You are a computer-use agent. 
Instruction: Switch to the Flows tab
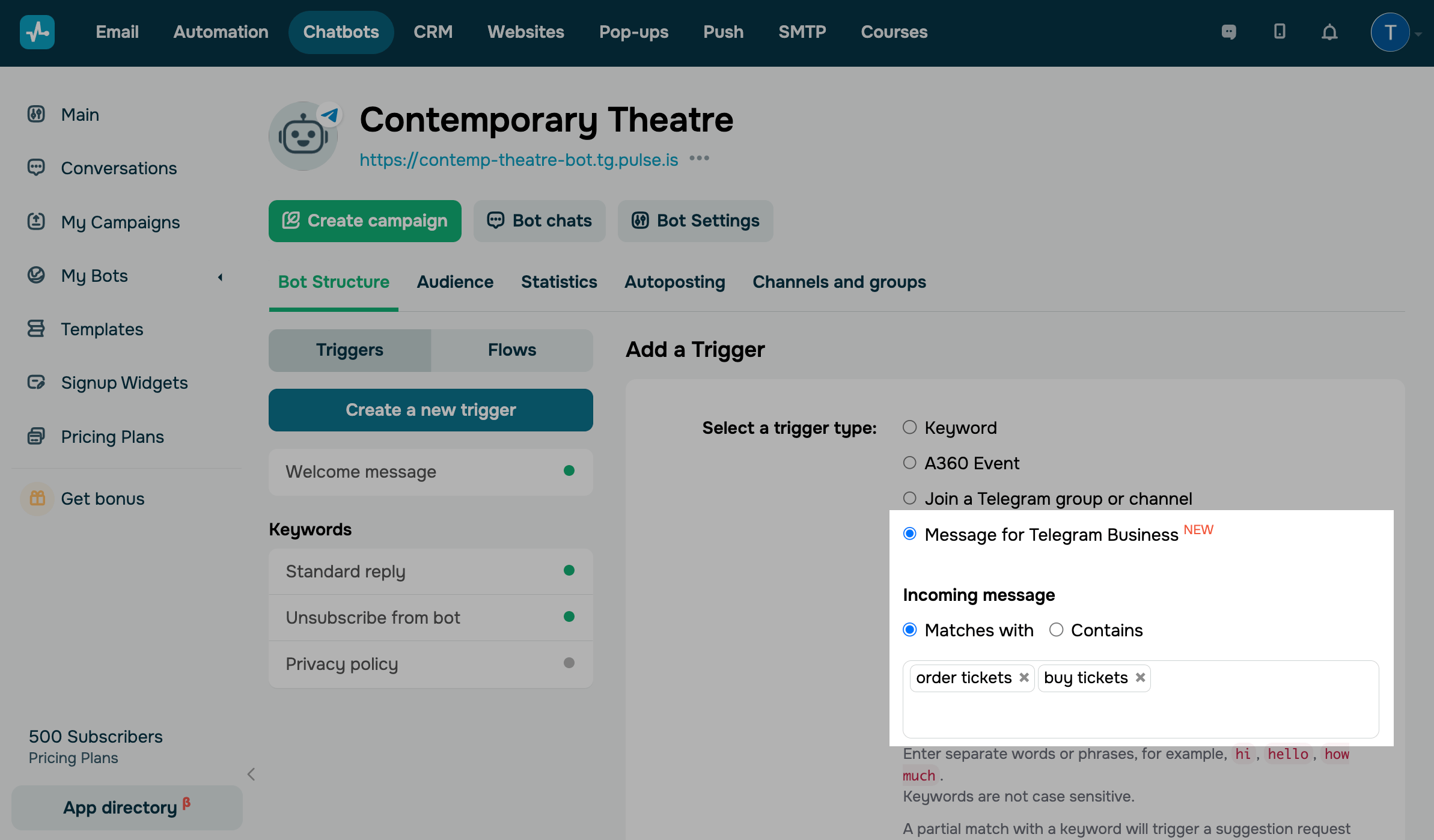tap(511, 350)
